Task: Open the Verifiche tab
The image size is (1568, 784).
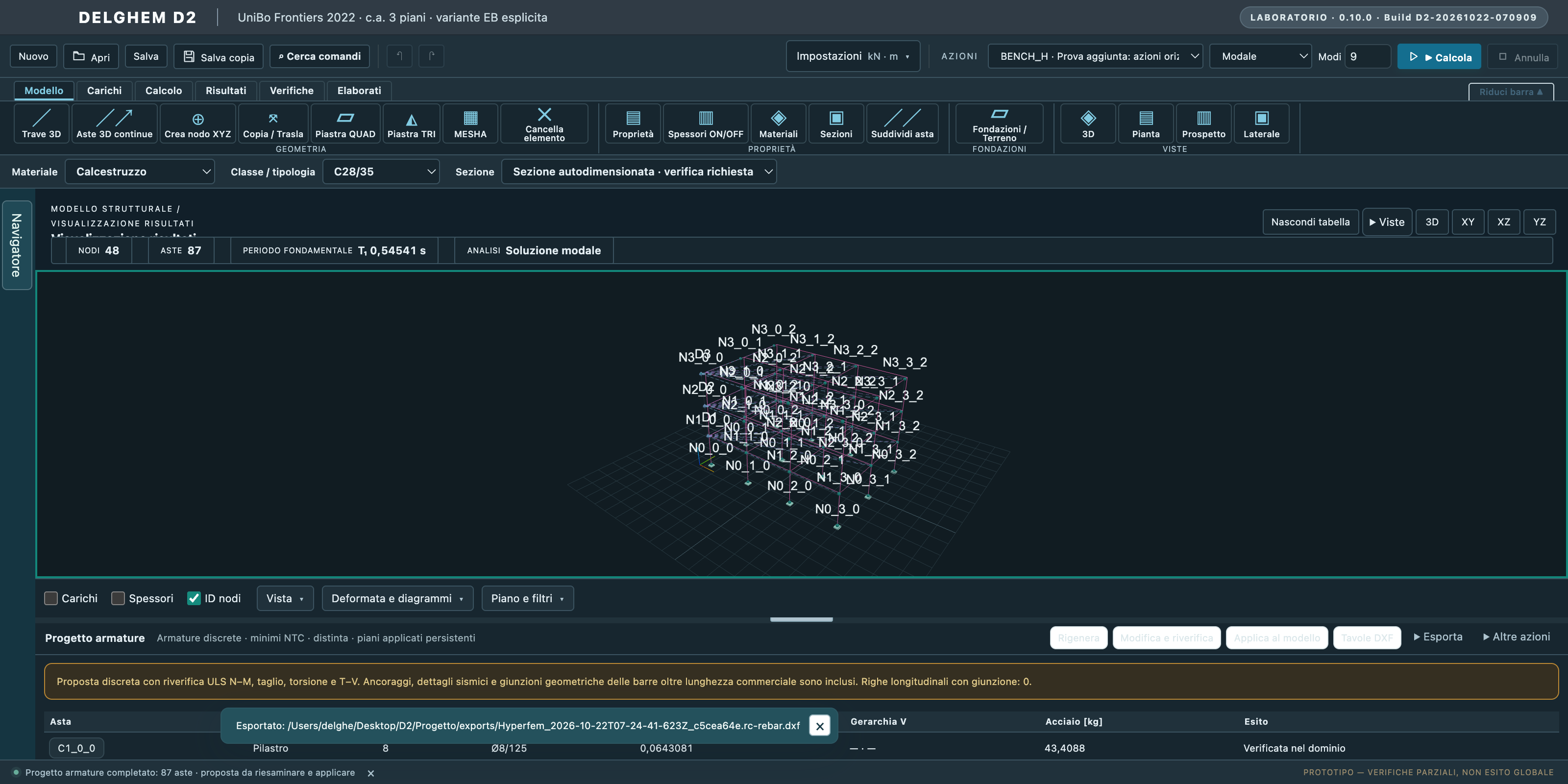Action: coord(292,91)
